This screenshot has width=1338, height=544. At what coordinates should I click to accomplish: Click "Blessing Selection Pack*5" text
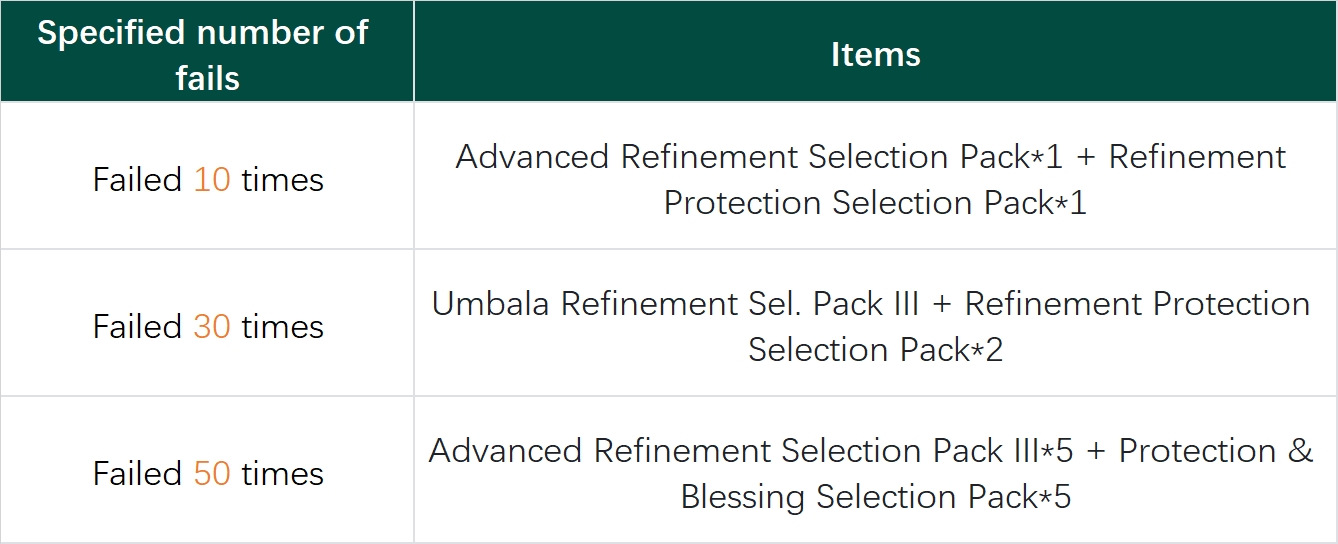click(x=875, y=497)
